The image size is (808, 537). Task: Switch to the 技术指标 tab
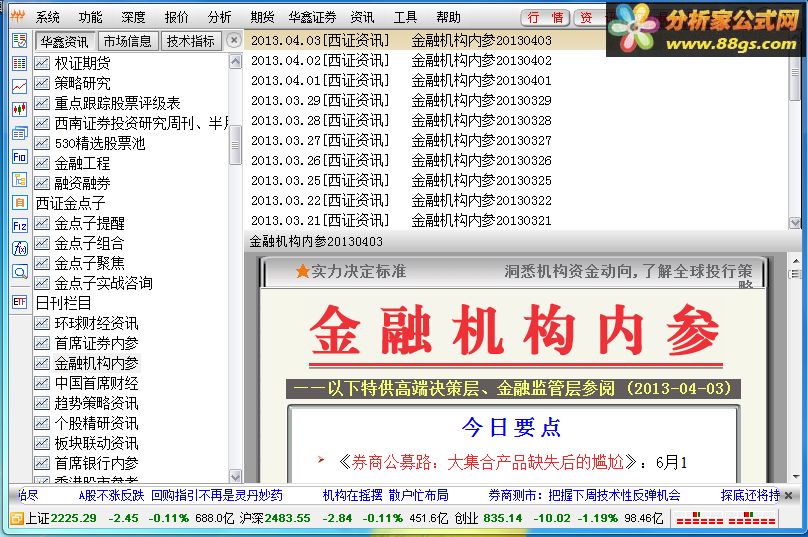click(x=191, y=41)
